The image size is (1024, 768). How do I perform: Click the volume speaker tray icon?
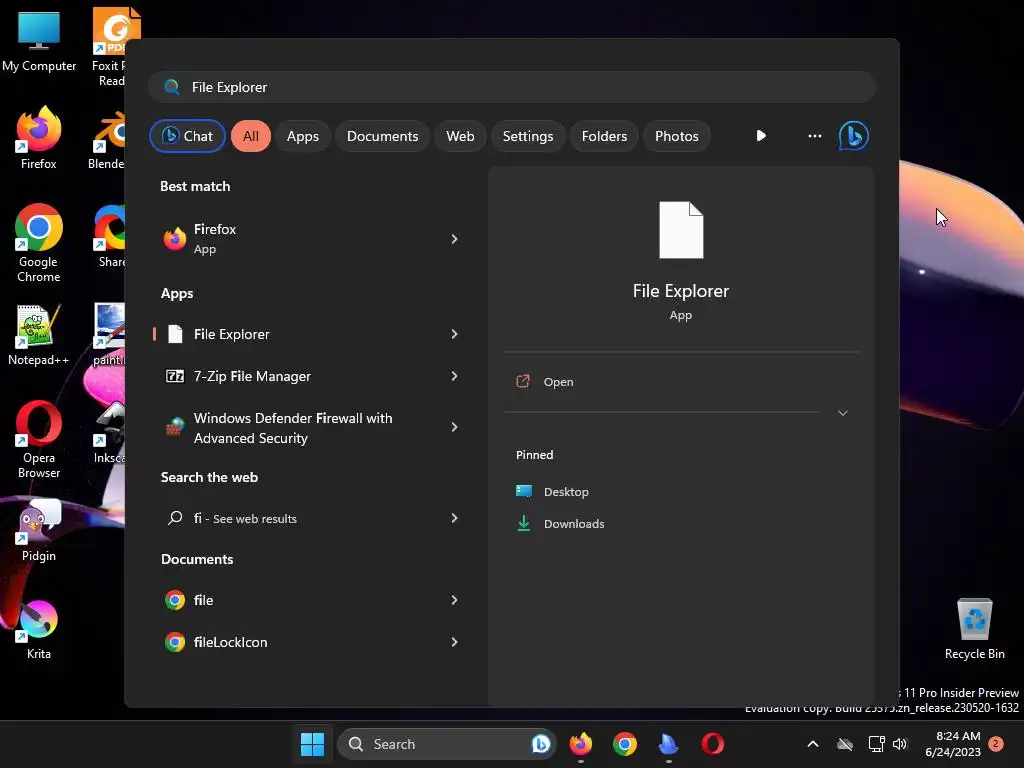pyautogui.click(x=900, y=744)
